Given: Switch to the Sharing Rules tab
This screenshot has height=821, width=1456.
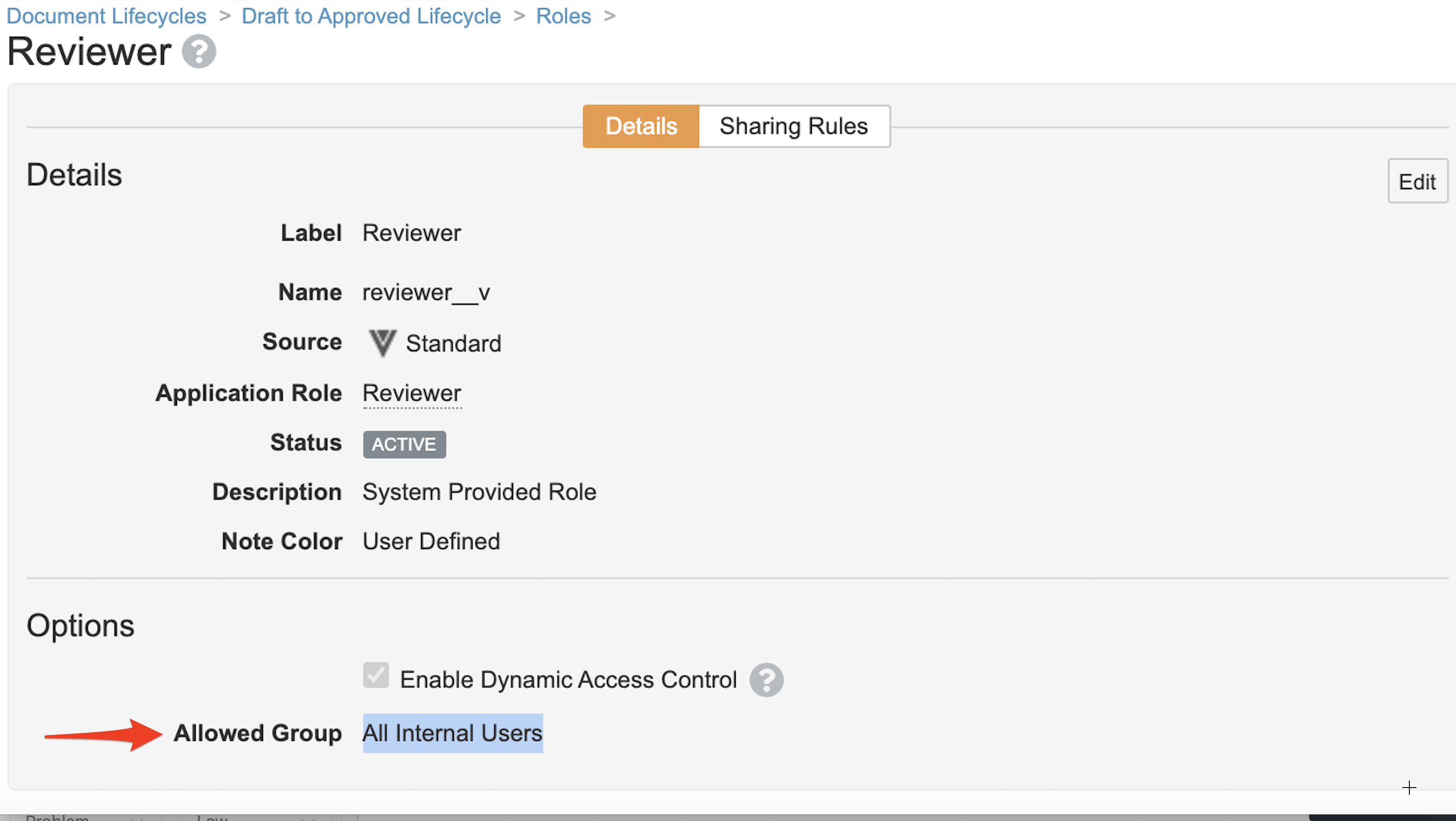Looking at the screenshot, I should 793,126.
